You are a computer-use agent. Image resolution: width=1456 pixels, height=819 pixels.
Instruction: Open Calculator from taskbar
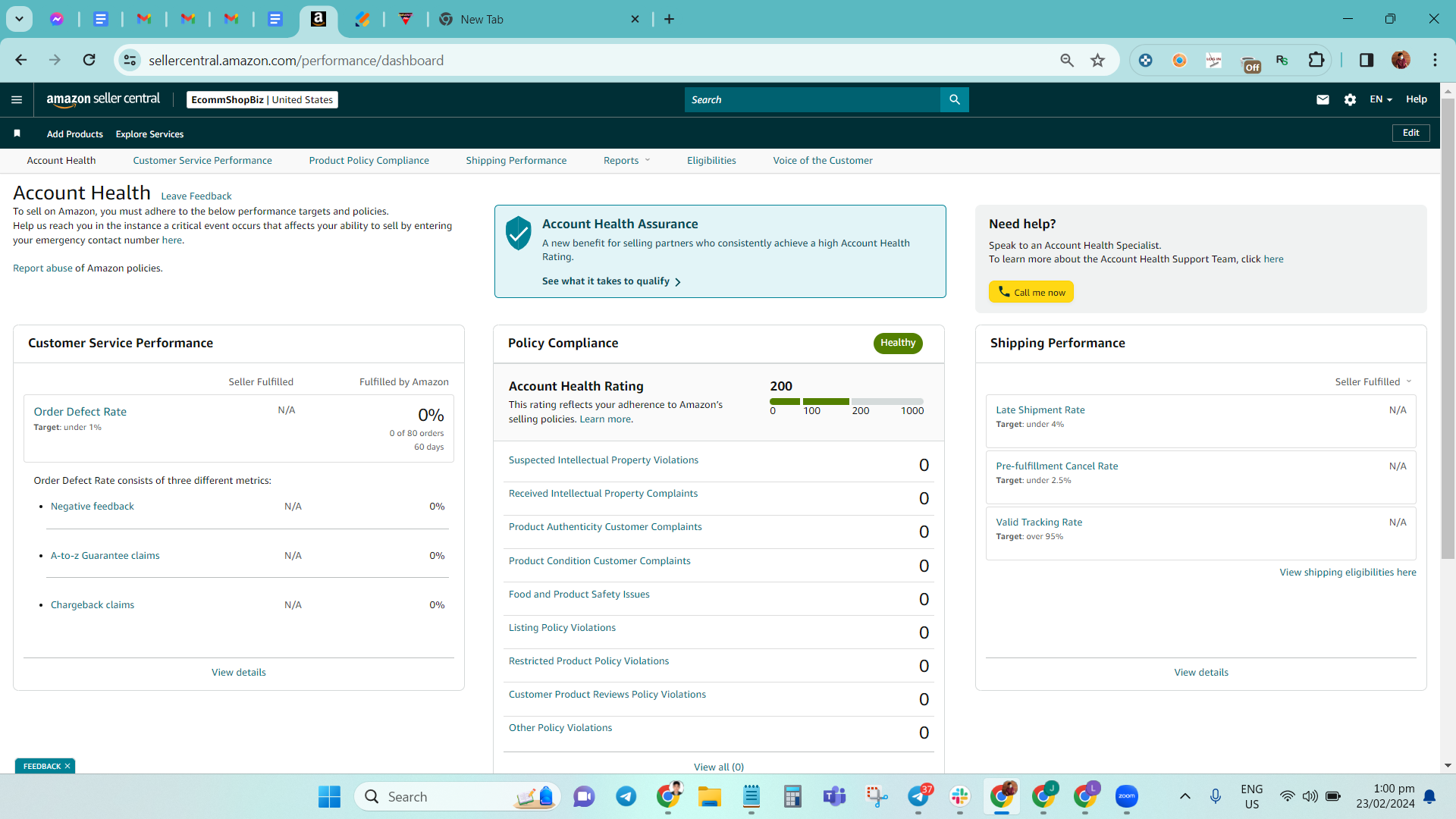(x=792, y=796)
